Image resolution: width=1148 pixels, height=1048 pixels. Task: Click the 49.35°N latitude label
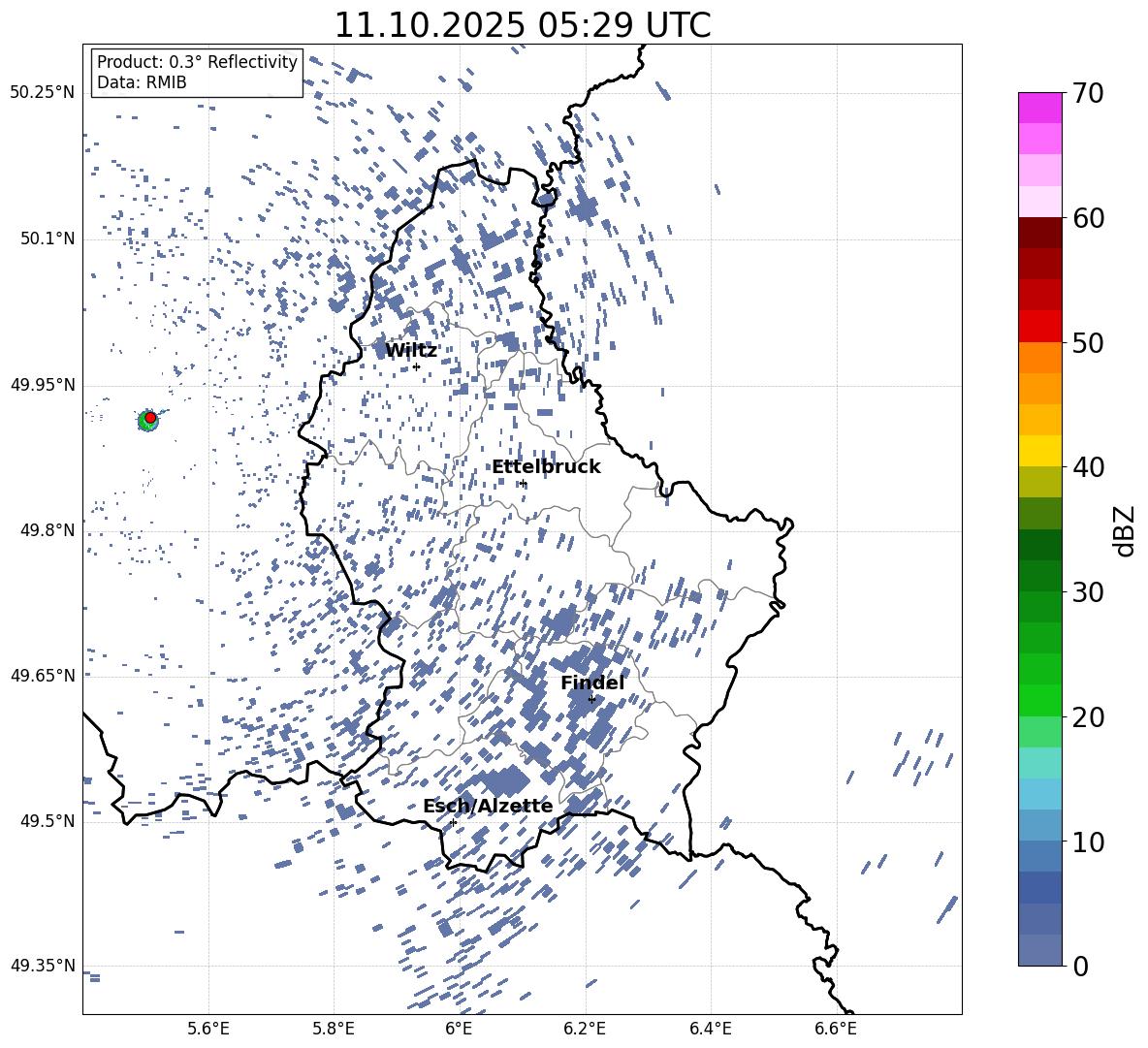pos(43,966)
